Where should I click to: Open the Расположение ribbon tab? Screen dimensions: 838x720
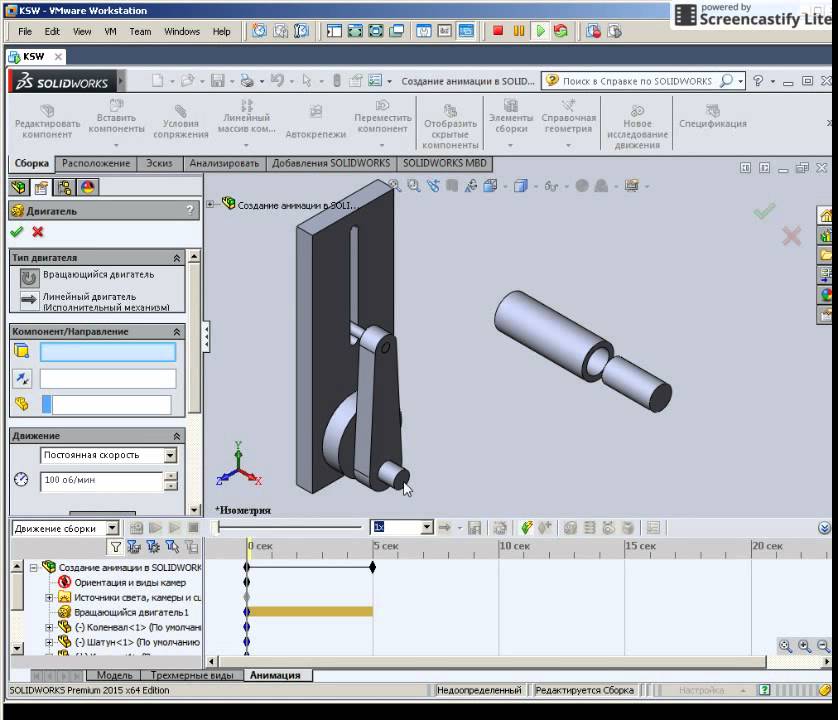96,164
